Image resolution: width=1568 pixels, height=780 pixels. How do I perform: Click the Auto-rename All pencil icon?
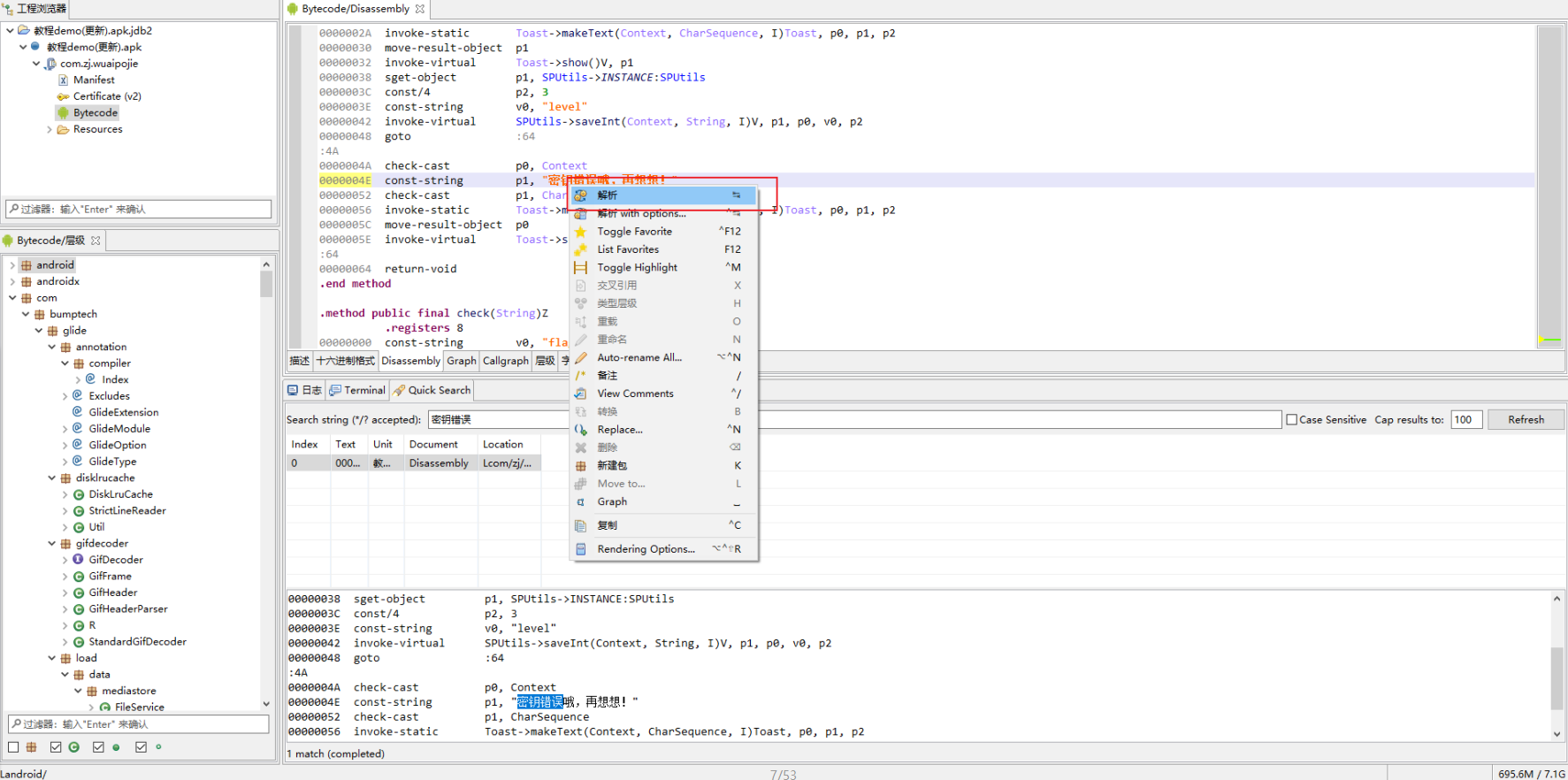tap(581, 357)
